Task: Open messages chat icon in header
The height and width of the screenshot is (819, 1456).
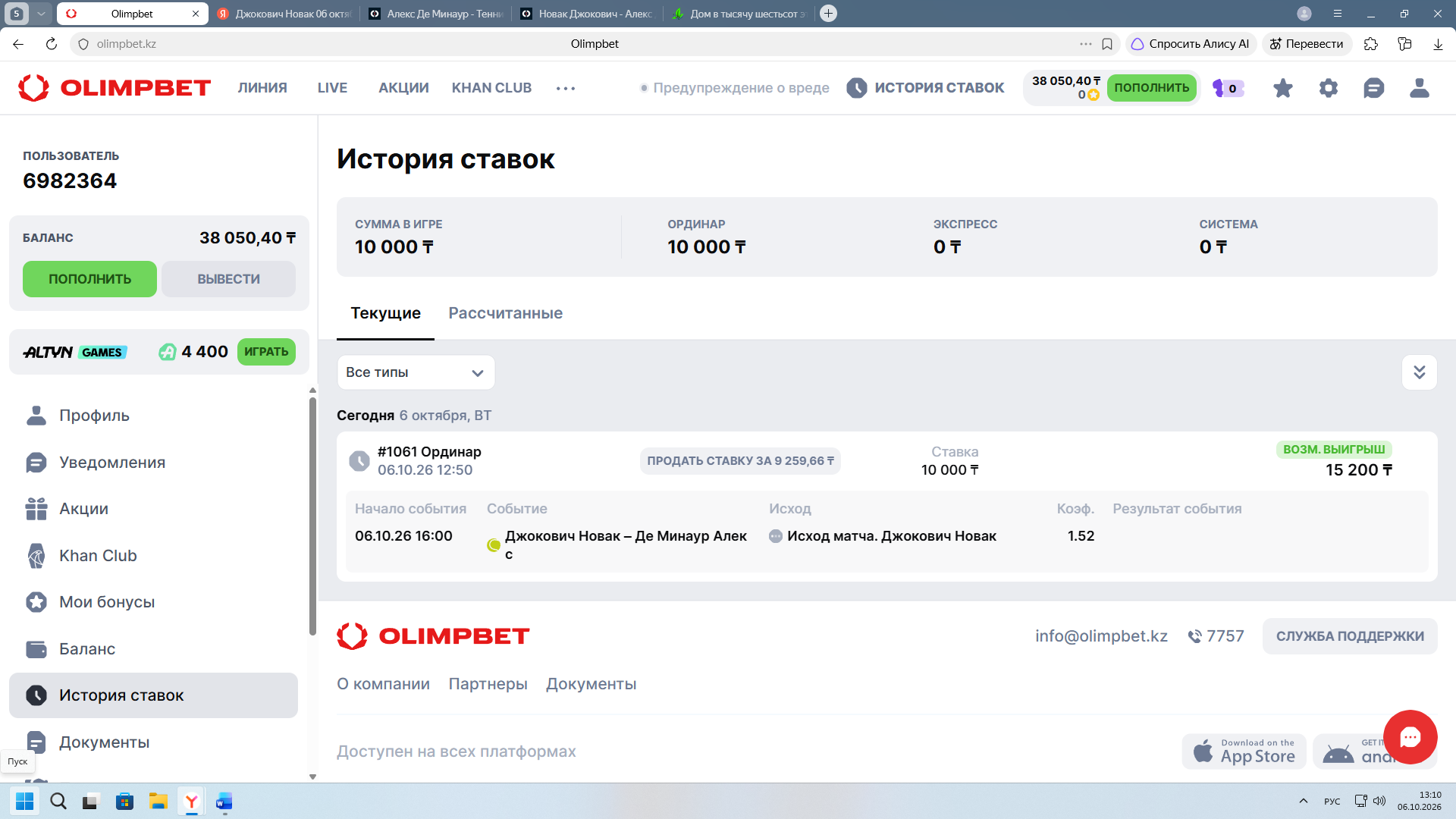Action: 1373,88
